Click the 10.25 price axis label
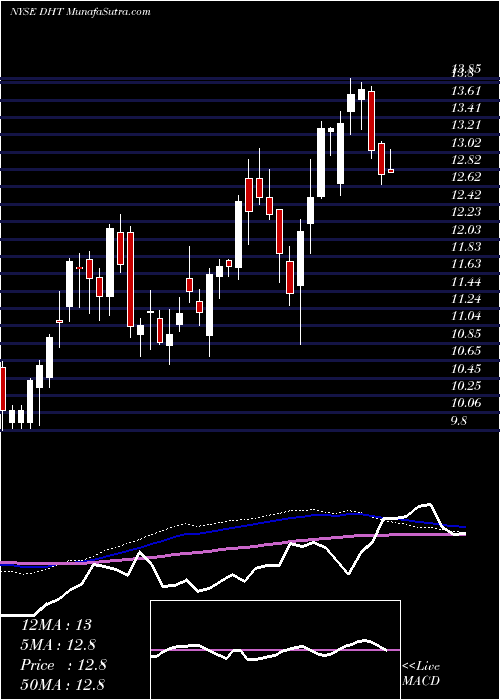 (x=466, y=386)
